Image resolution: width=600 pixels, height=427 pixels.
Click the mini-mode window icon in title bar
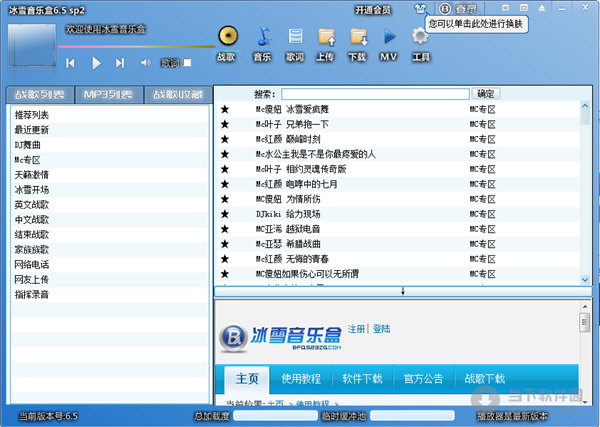click(524, 8)
